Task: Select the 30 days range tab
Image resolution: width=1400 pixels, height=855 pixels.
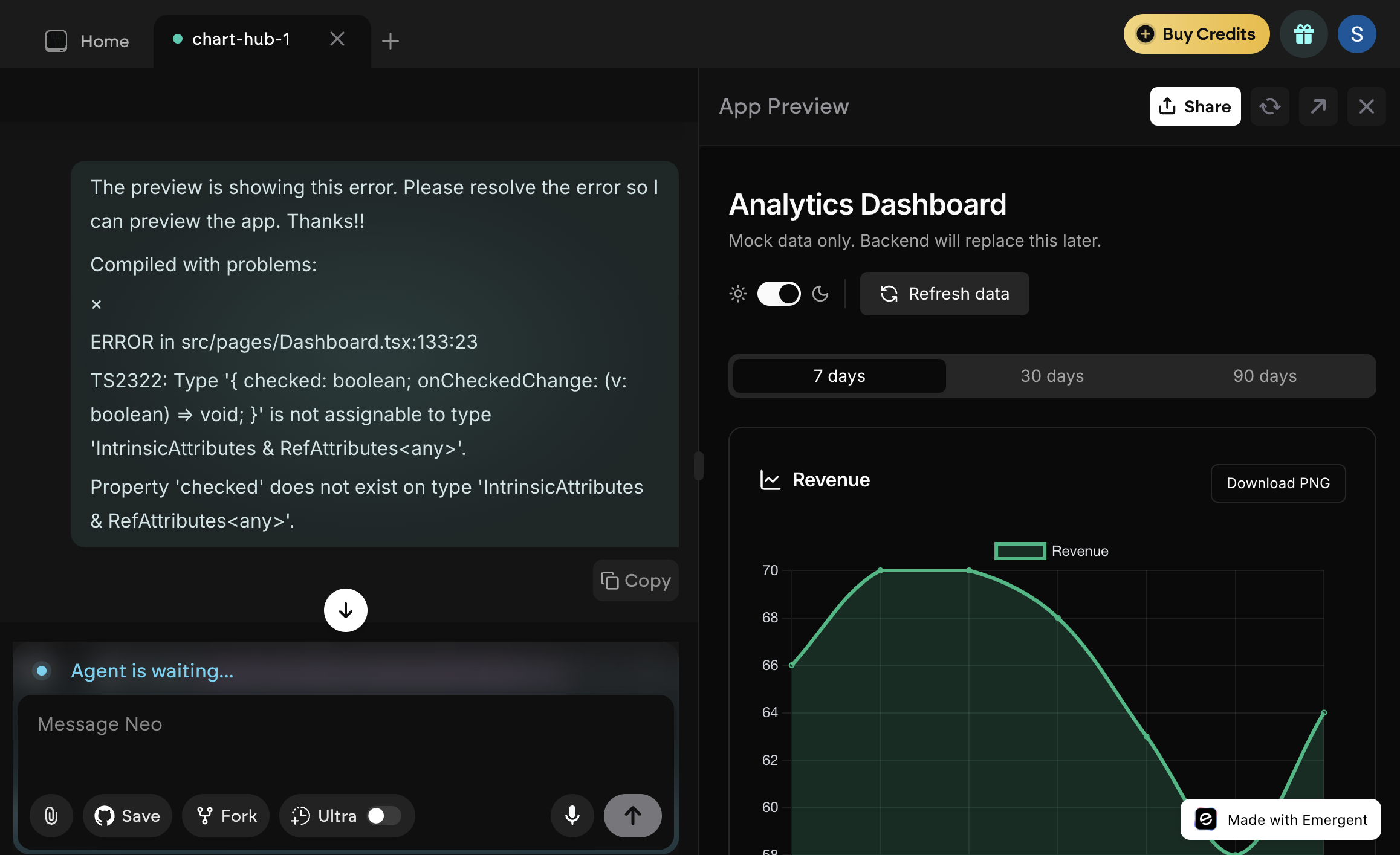Action: [x=1052, y=376]
